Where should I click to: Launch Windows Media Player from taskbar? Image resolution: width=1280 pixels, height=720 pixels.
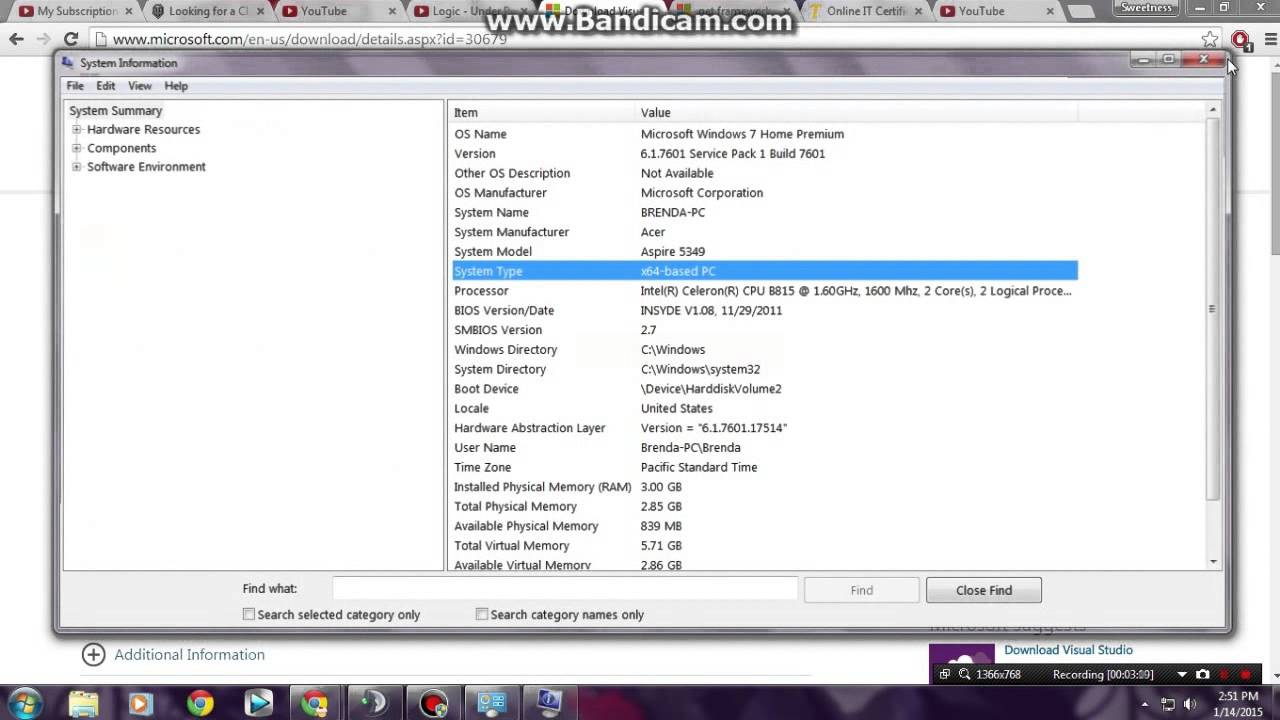pos(142,703)
